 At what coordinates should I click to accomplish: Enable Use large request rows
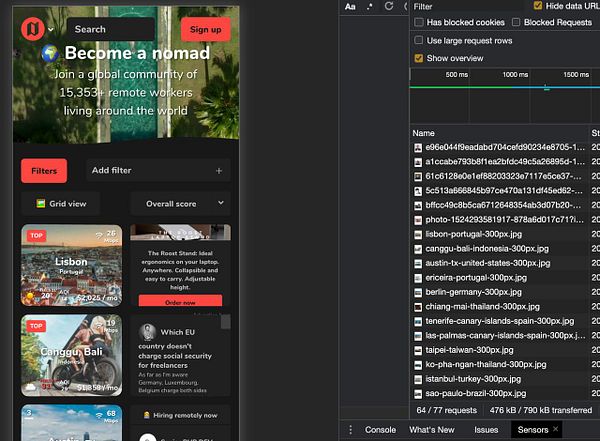pos(419,40)
